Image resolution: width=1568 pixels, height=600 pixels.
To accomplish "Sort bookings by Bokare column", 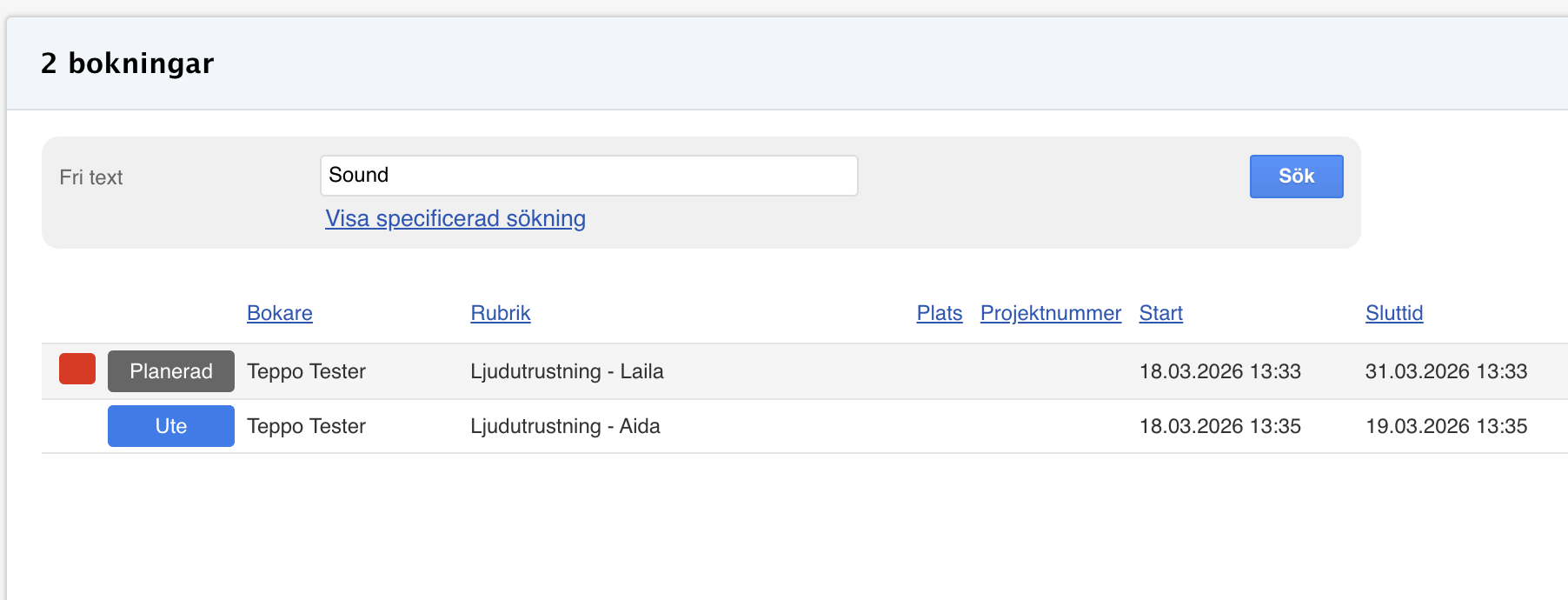I will coord(279,313).
